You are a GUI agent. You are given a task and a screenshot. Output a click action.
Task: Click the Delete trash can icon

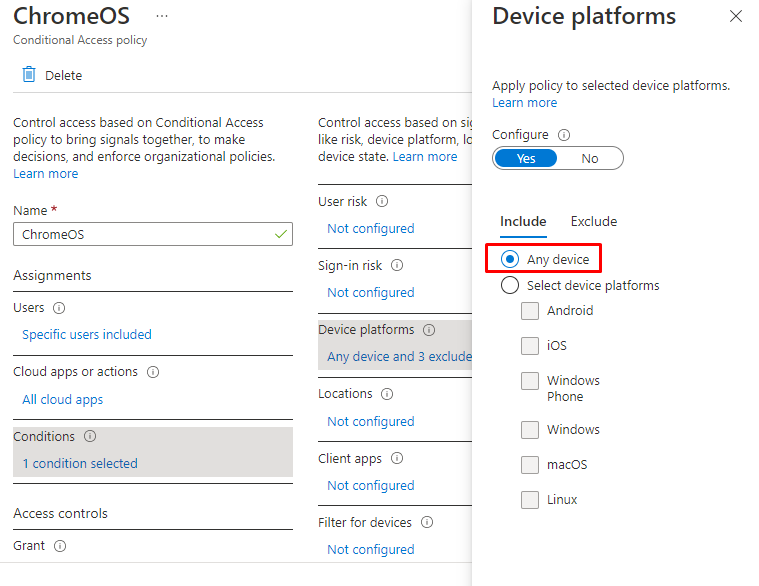pos(29,75)
